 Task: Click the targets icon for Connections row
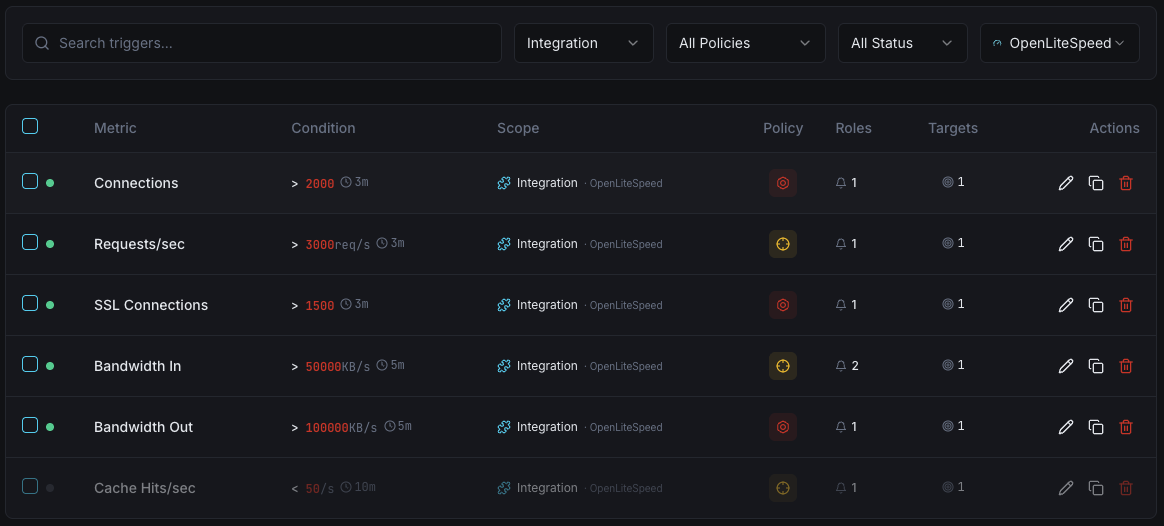coord(948,182)
